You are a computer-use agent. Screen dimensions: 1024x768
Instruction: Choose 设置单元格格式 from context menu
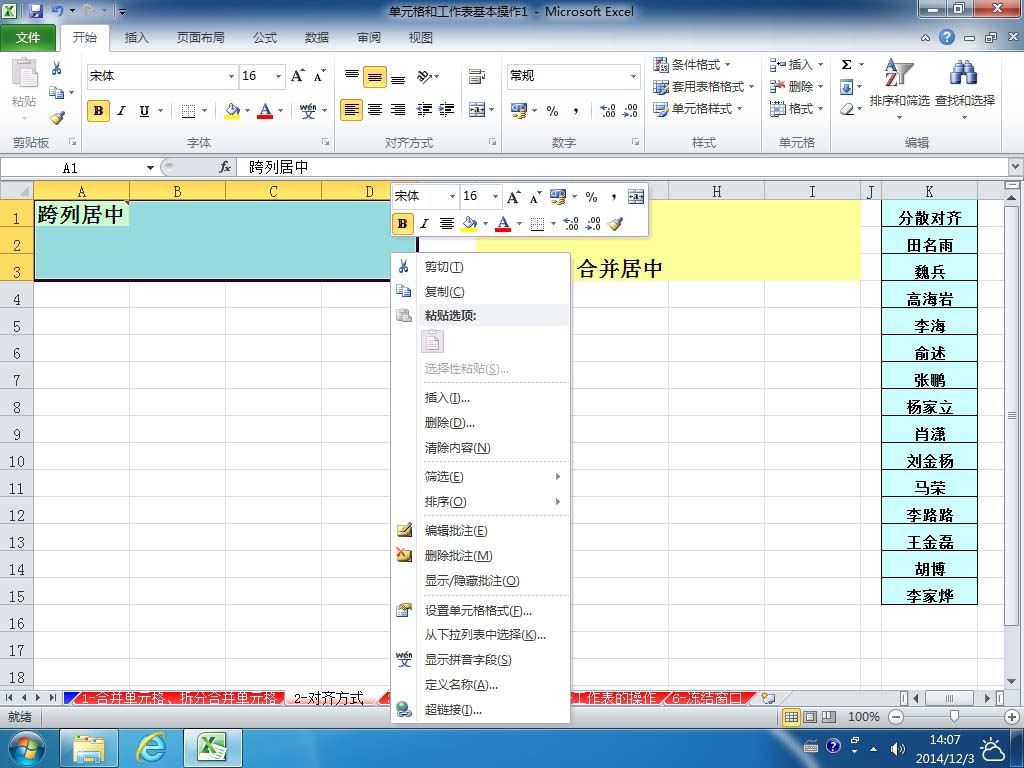tap(480, 611)
